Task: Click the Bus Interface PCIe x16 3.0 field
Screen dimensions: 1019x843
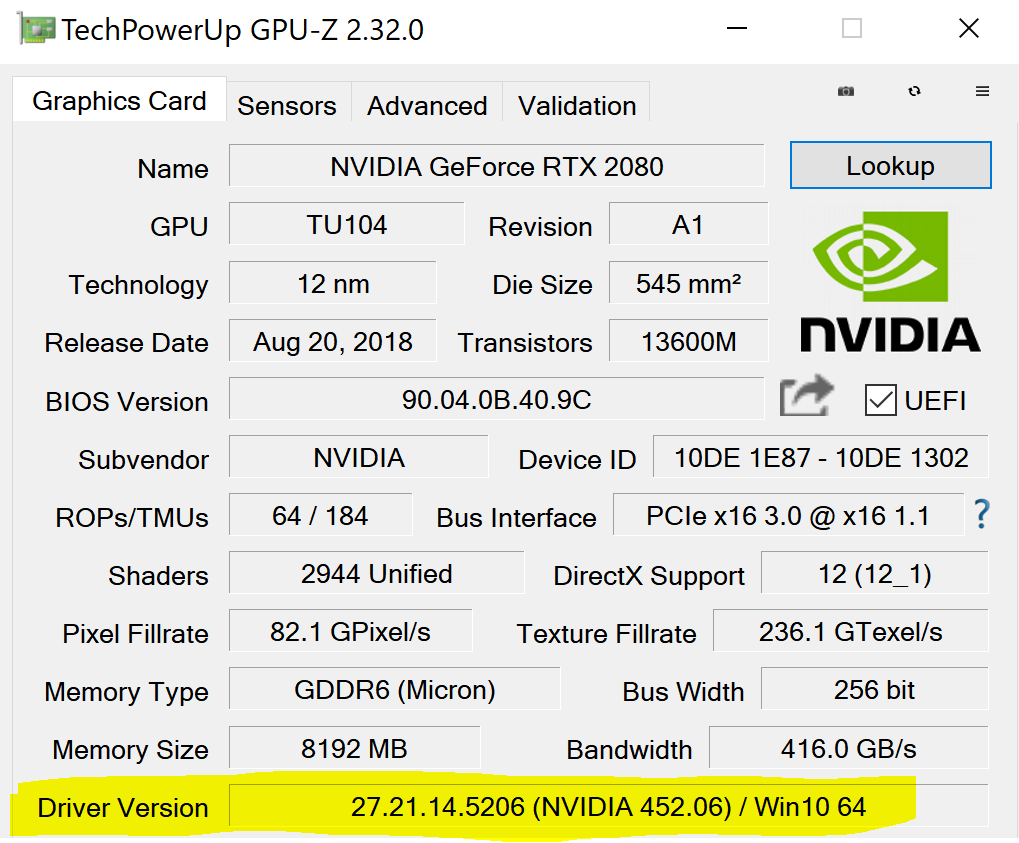Action: click(788, 514)
